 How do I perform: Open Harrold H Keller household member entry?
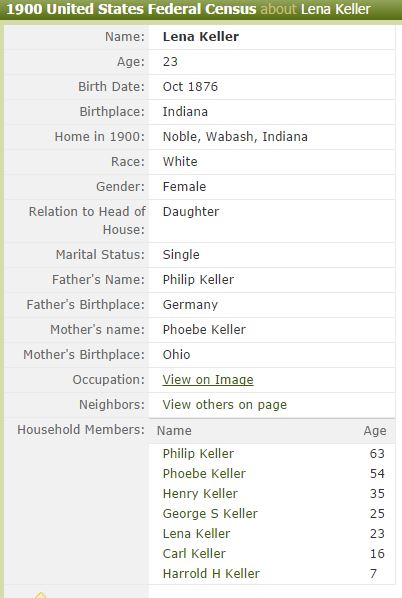pyautogui.click(x=211, y=574)
